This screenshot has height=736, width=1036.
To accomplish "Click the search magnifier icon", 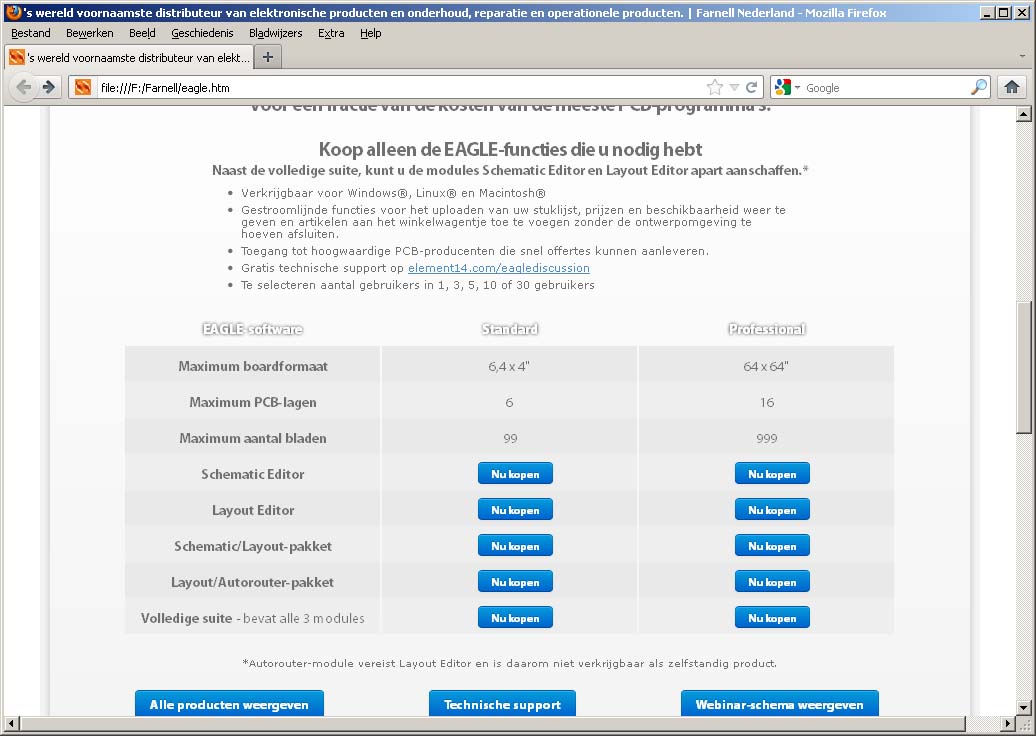I will [979, 87].
